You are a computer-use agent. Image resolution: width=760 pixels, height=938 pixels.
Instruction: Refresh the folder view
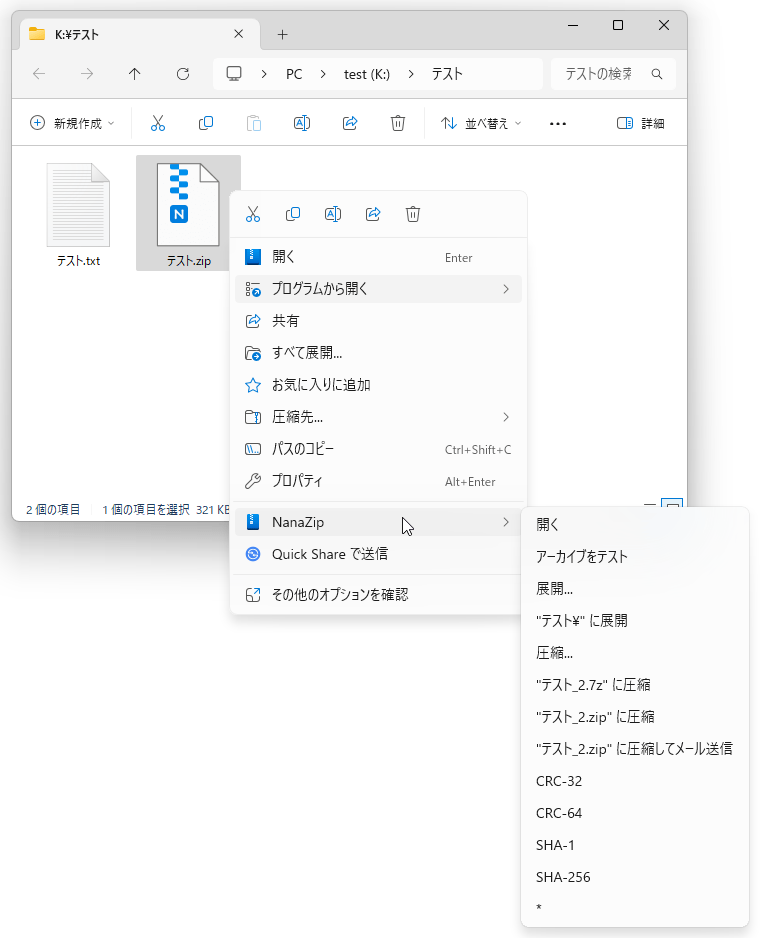183,74
